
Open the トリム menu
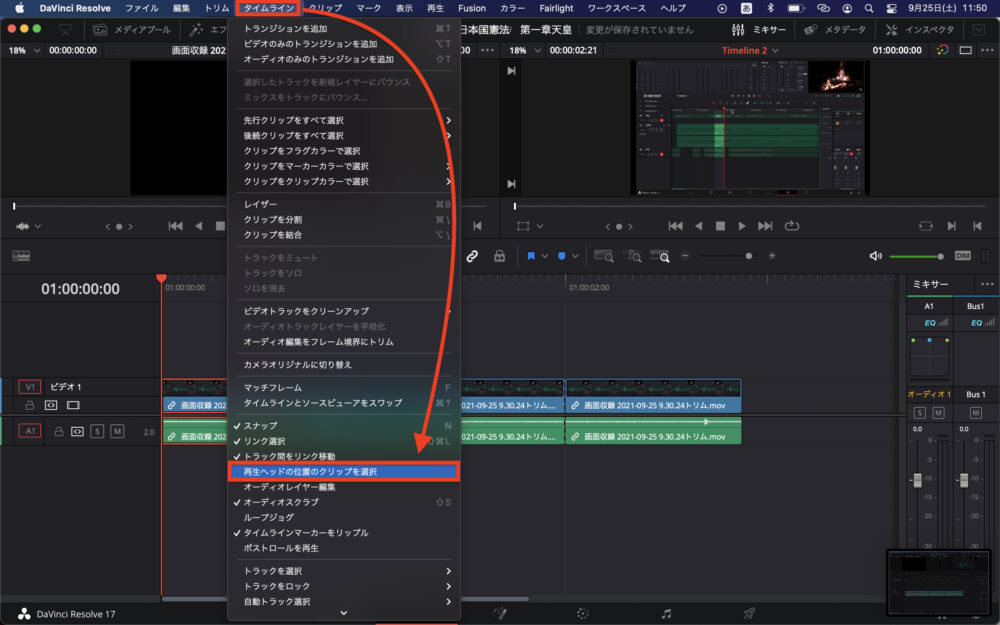point(217,8)
